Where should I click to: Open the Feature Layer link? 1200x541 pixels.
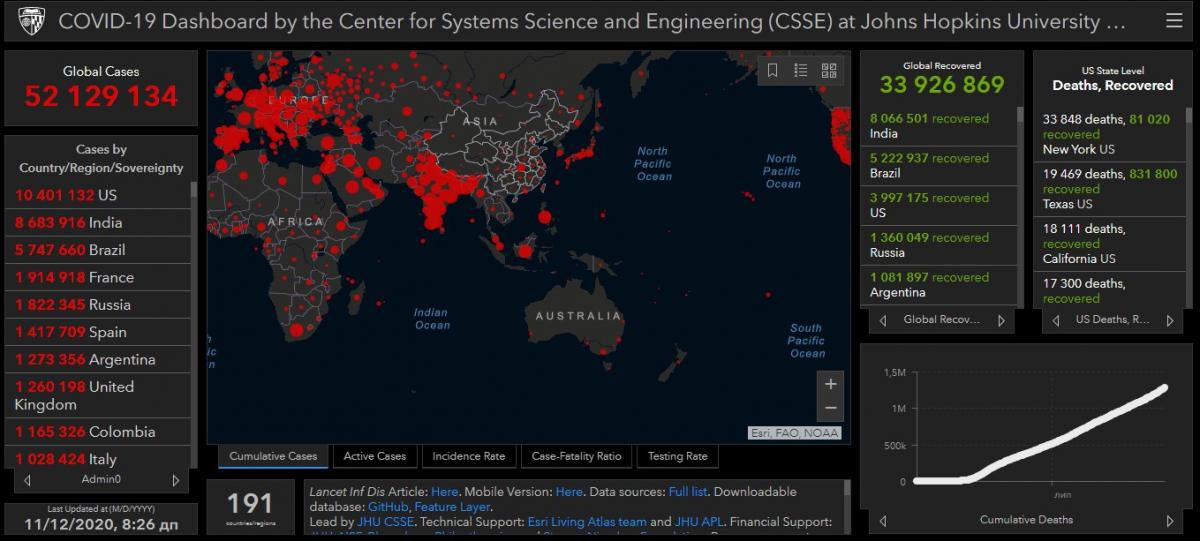coord(452,507)
